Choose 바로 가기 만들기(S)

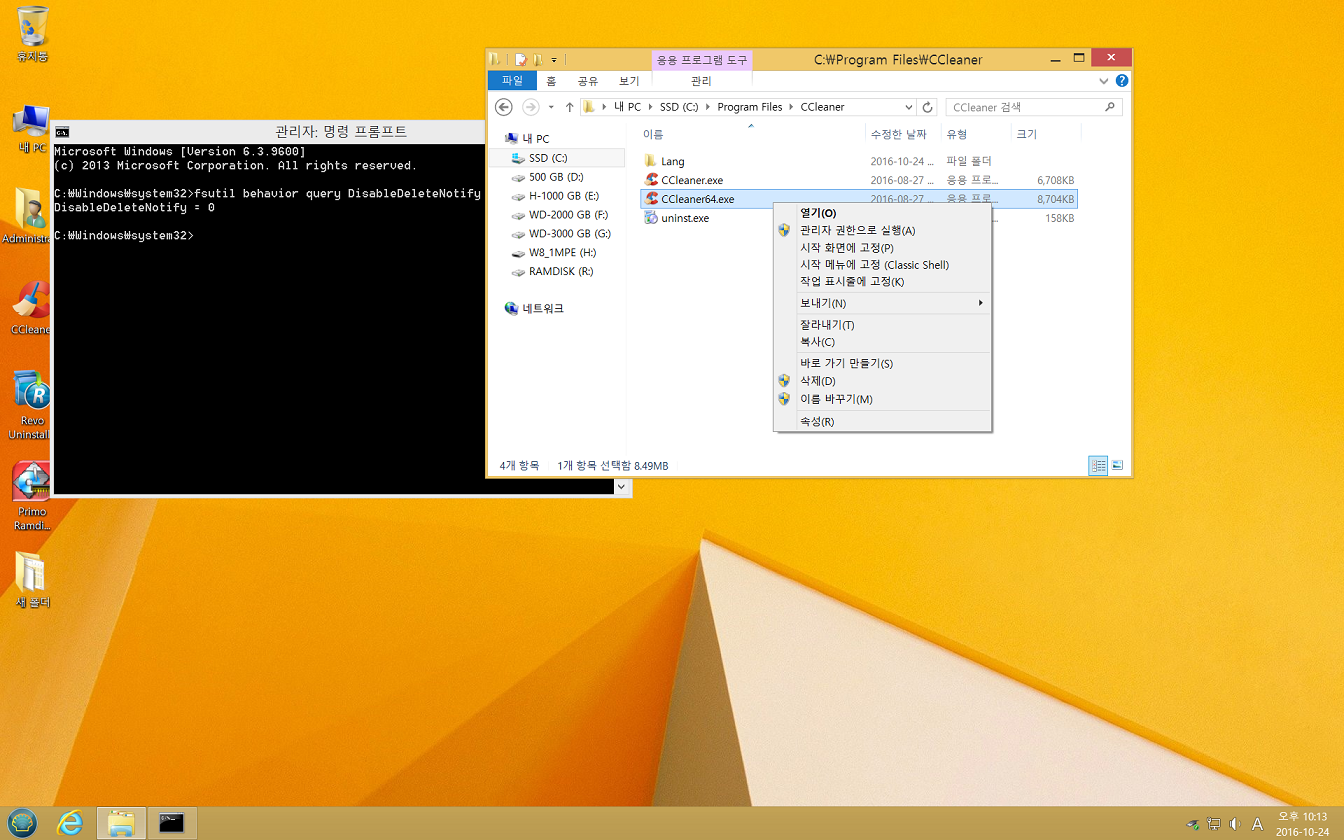tap(884, 364)
